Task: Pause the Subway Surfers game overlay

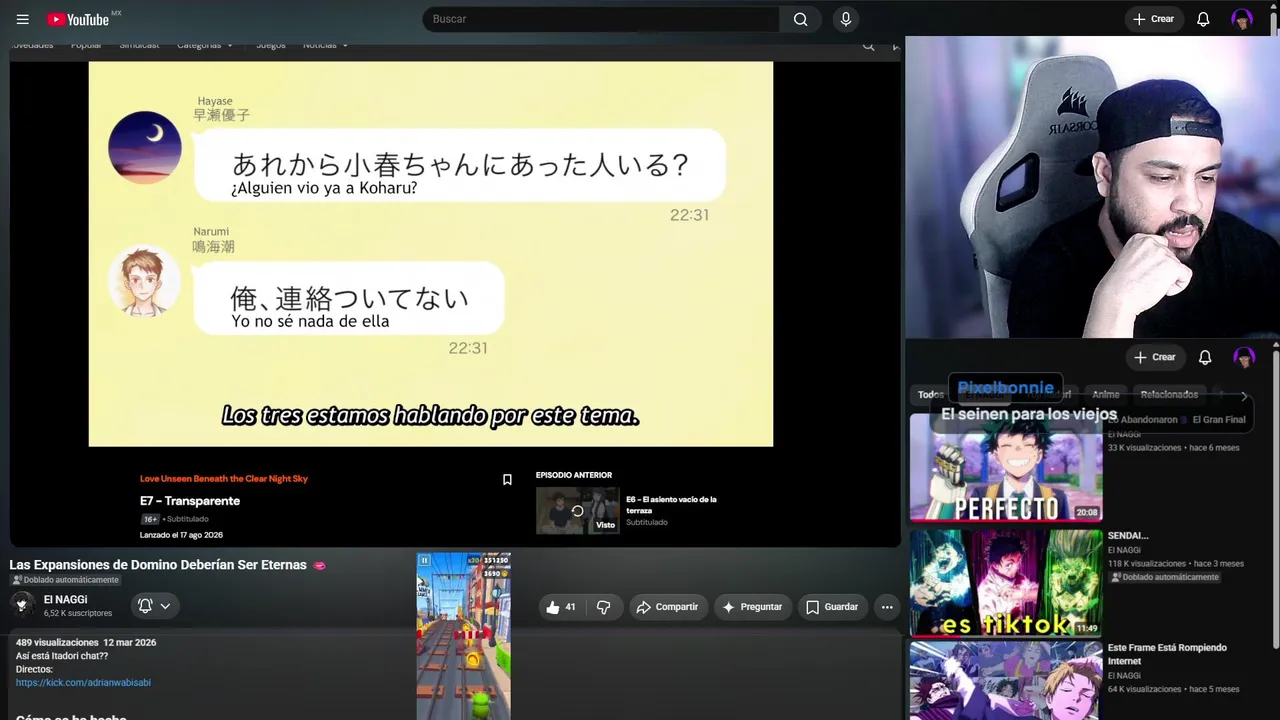Action: (x=424, y=561)
